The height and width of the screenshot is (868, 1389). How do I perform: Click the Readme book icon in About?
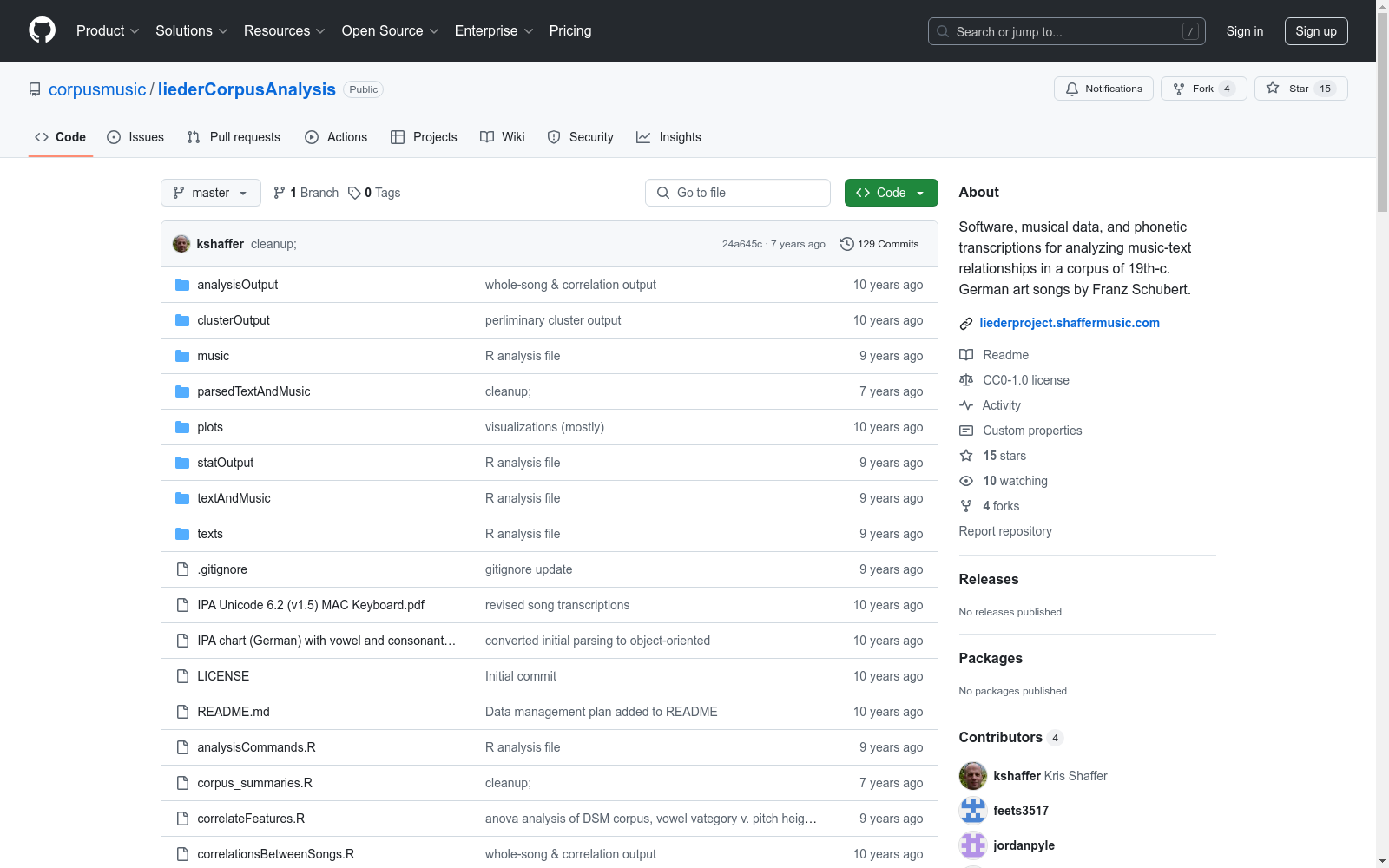tap(966, 355)
